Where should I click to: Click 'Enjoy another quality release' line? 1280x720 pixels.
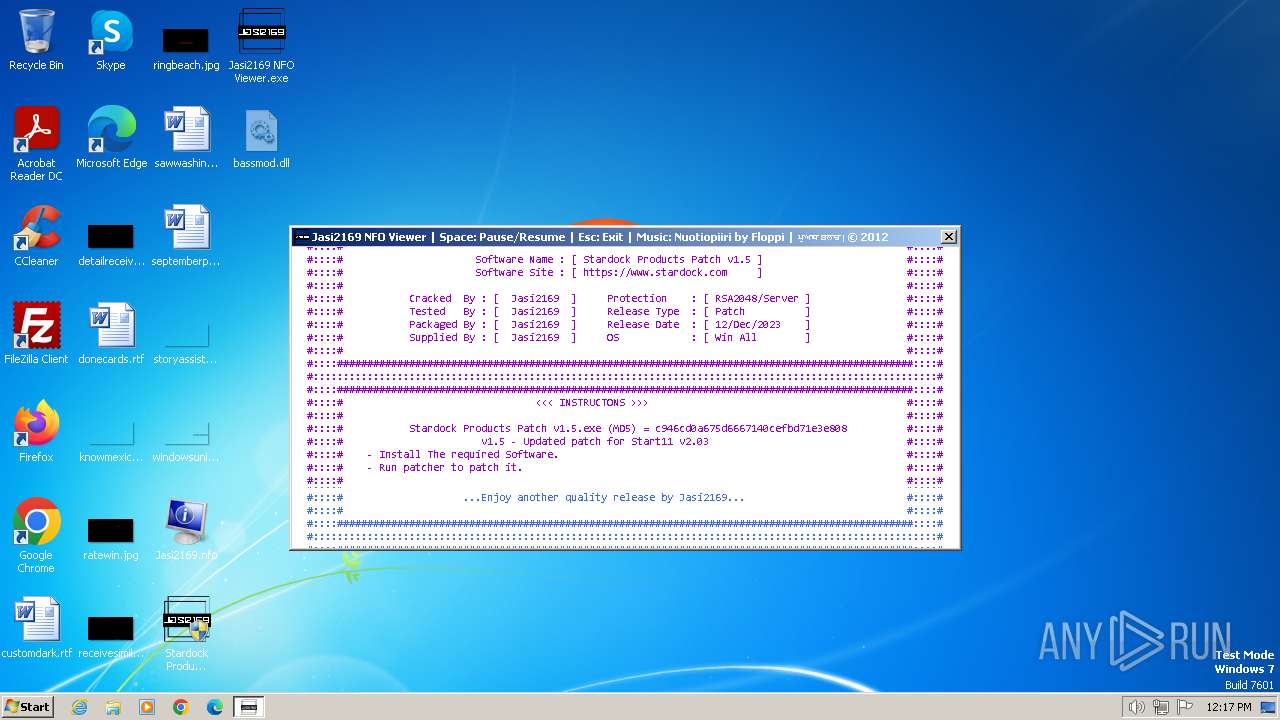point(604,497)
